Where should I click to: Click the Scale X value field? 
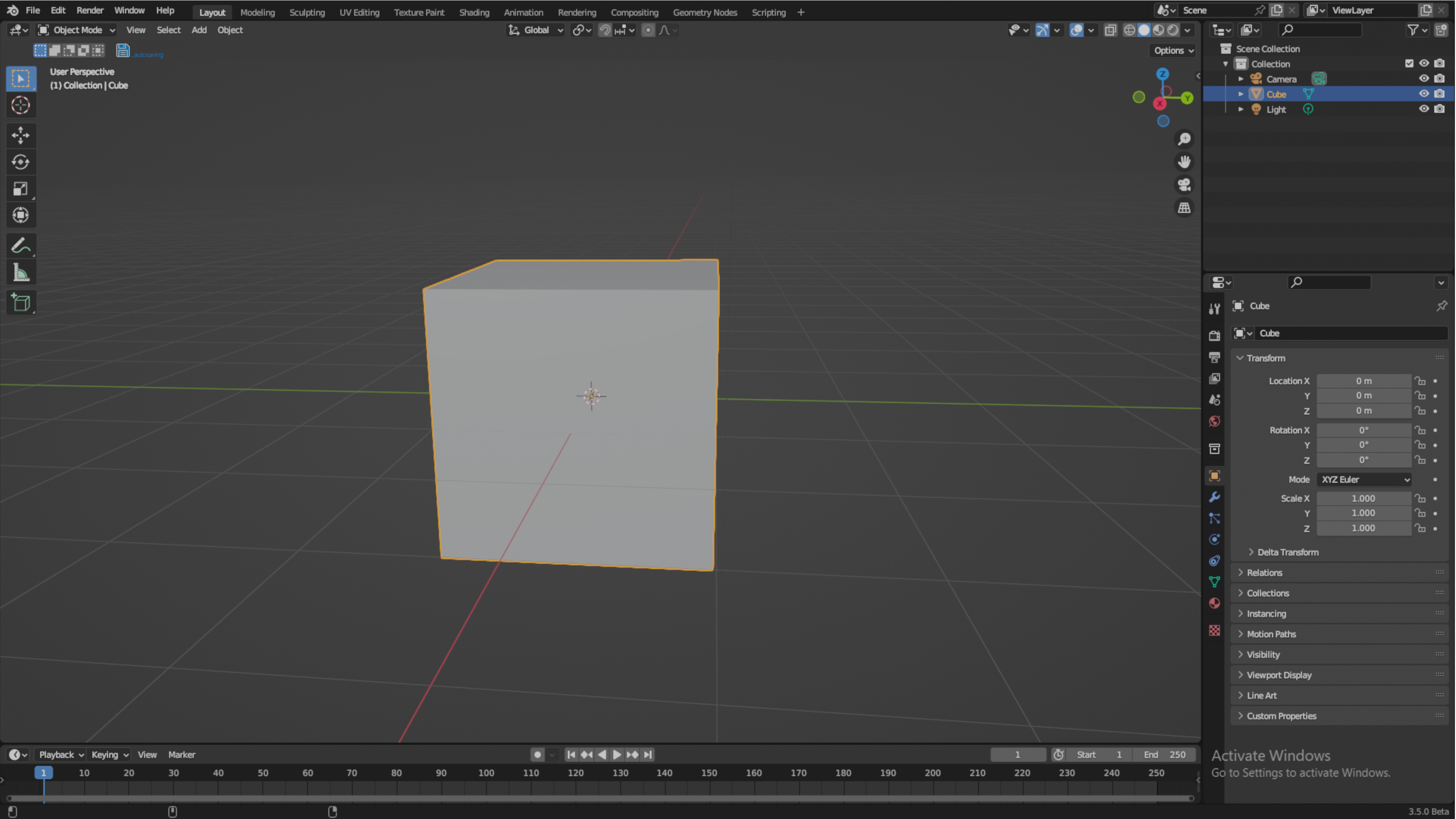[1363, 498]
